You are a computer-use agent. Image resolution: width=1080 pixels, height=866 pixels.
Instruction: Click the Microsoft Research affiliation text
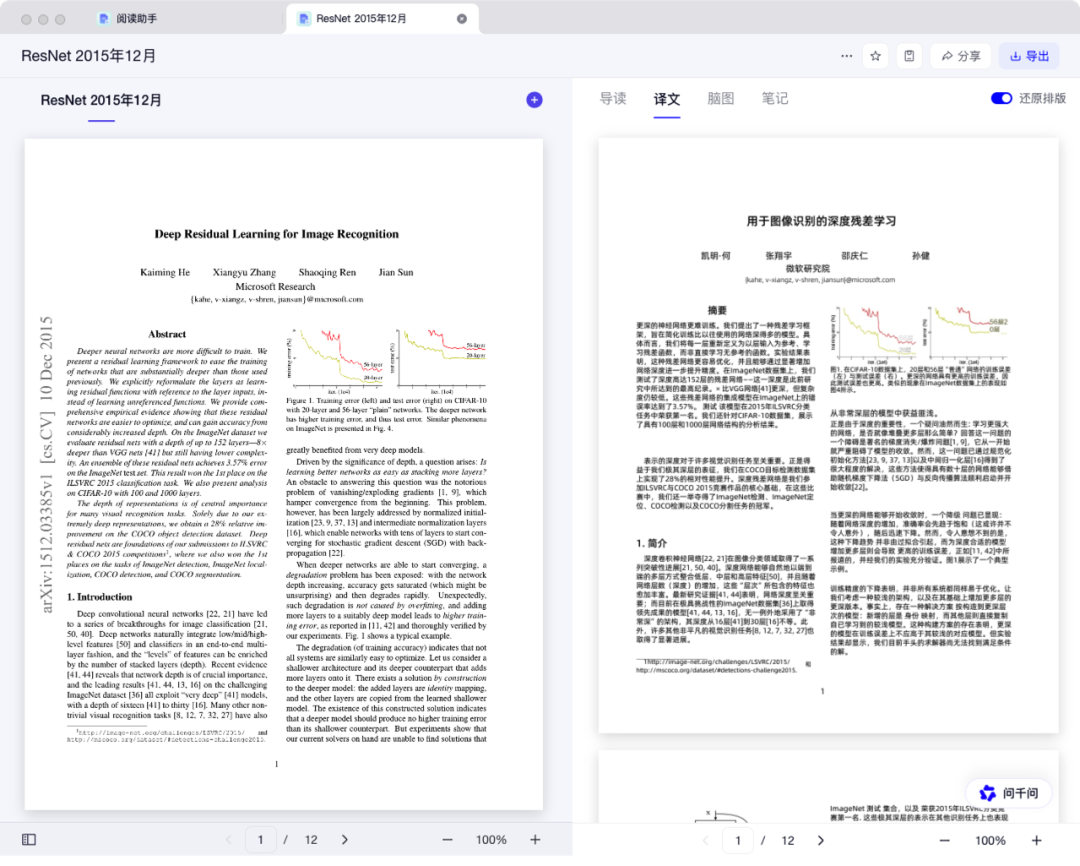pyautogui.click(x=276, y=287)
